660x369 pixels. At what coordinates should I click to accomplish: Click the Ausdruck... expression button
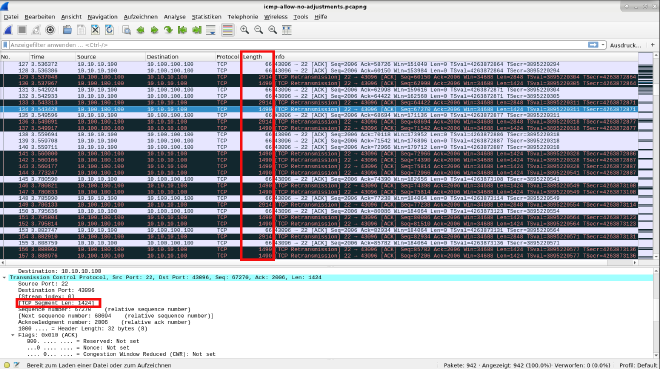(x=625, y=45)
